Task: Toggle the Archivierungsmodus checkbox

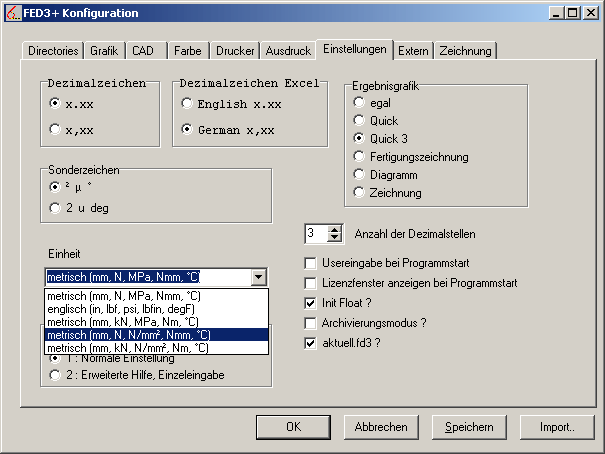Action: click(x=311, y=323)
